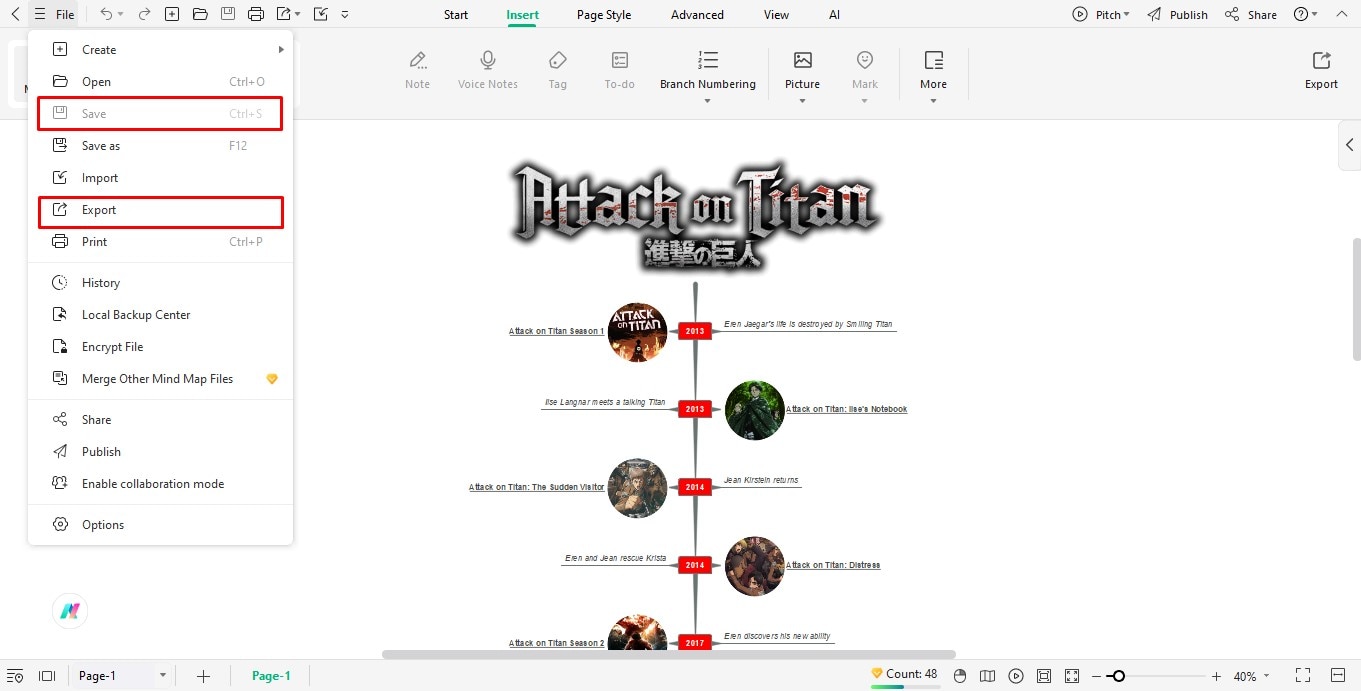The height and width of the screenshot is (691, 1361).
Task: Choose Encrypt File in the File menu
Action: [x=160, y=347]
